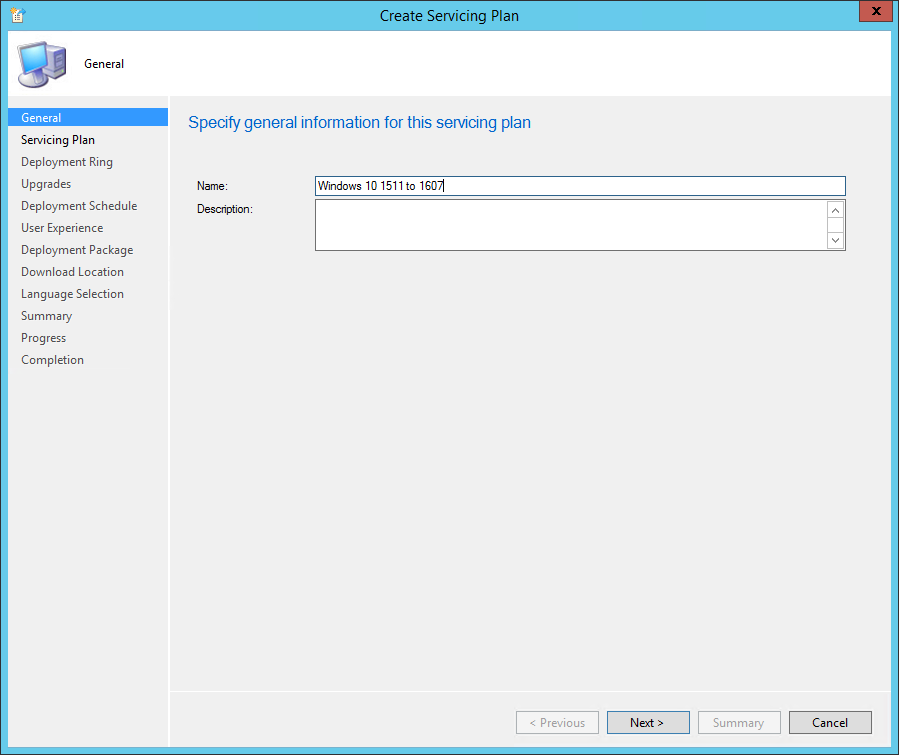899x755 pixels.
Task: Click the Description scroll up arrow
Action: pyautogui.click(x=835, y=210)
